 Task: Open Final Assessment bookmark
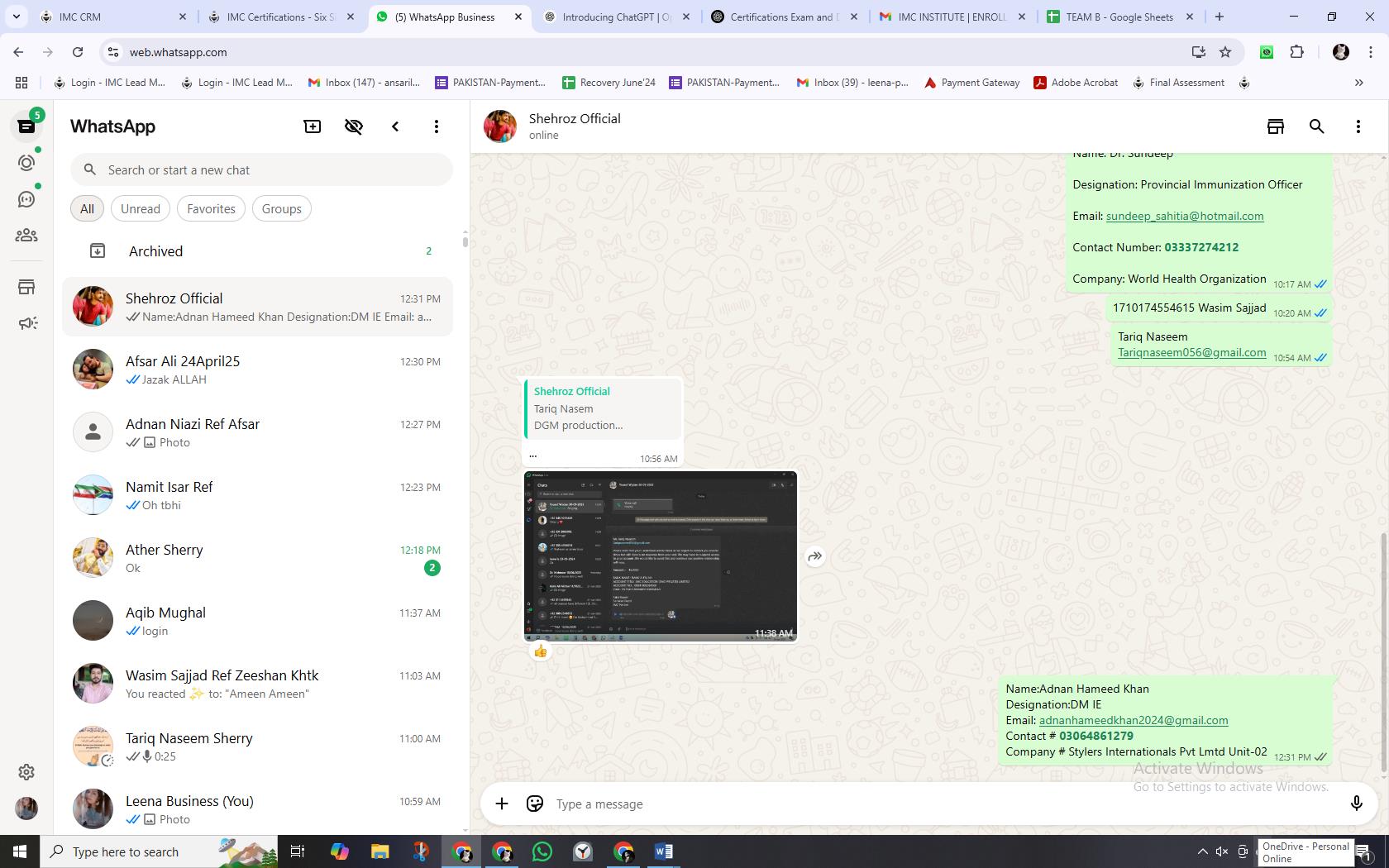coord(1178,83)
